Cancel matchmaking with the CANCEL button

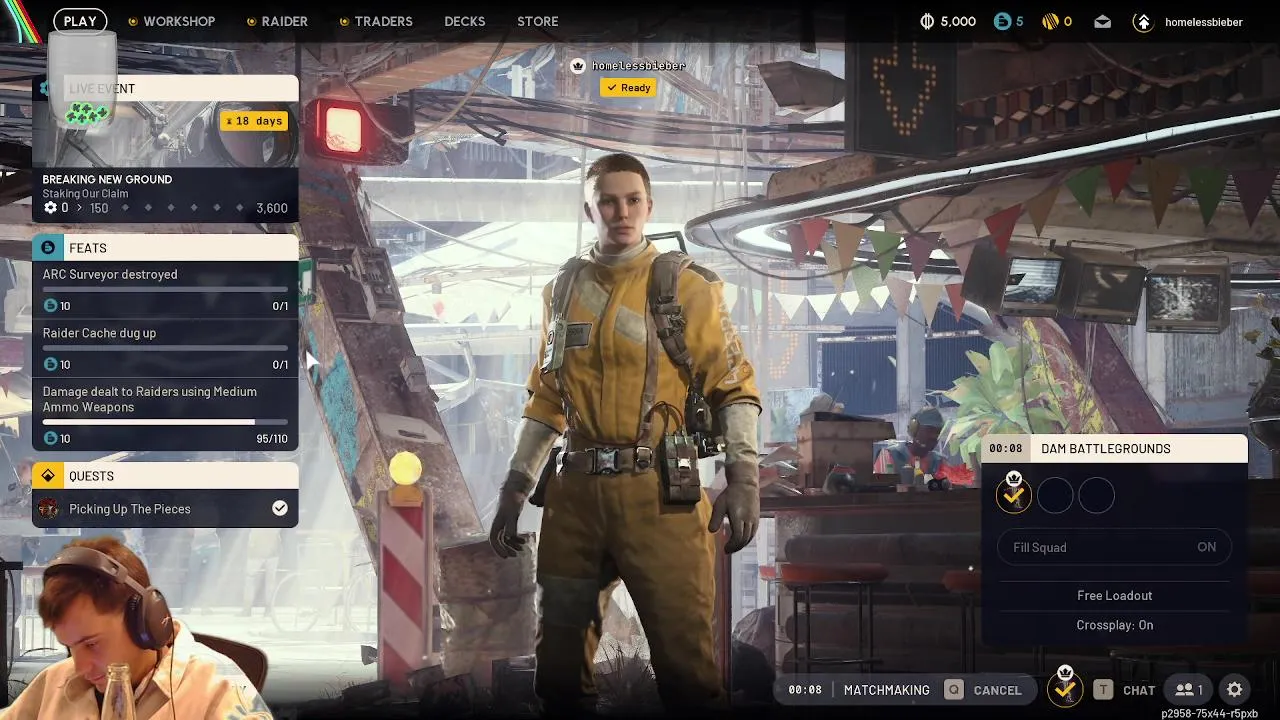[998, 690]
